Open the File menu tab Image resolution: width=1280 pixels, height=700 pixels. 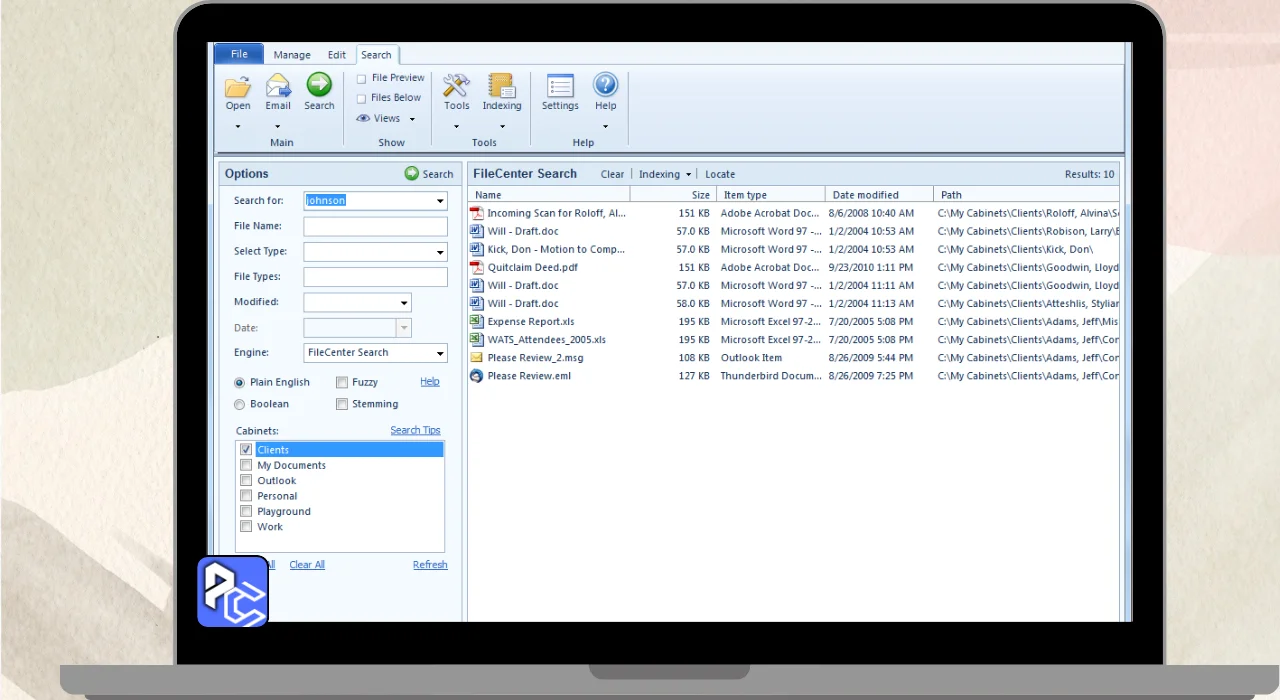[239, 54]
